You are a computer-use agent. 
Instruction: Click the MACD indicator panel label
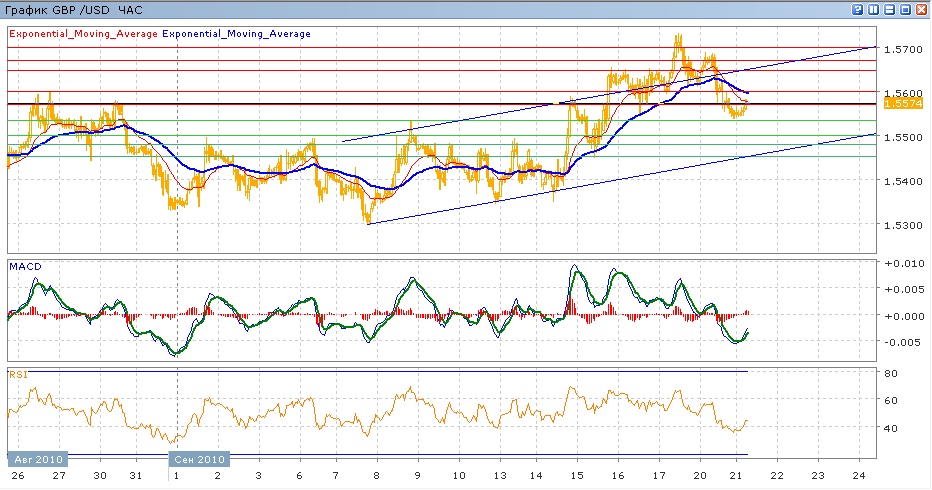24,266
